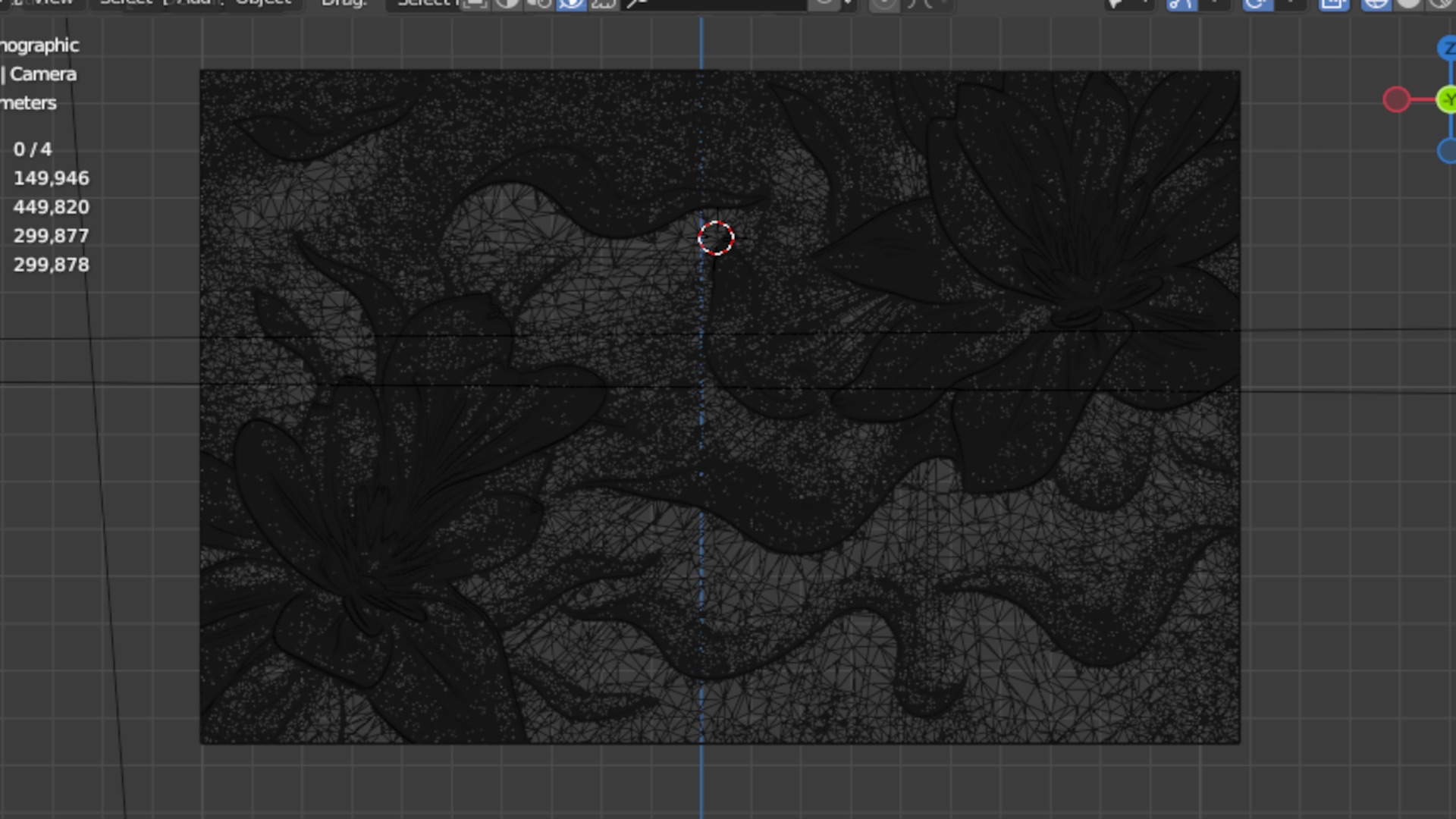The height and width of the screenshot is (819, 1456).
Task: Toggle X-ray mode in header
Action: coord(1334,4)
